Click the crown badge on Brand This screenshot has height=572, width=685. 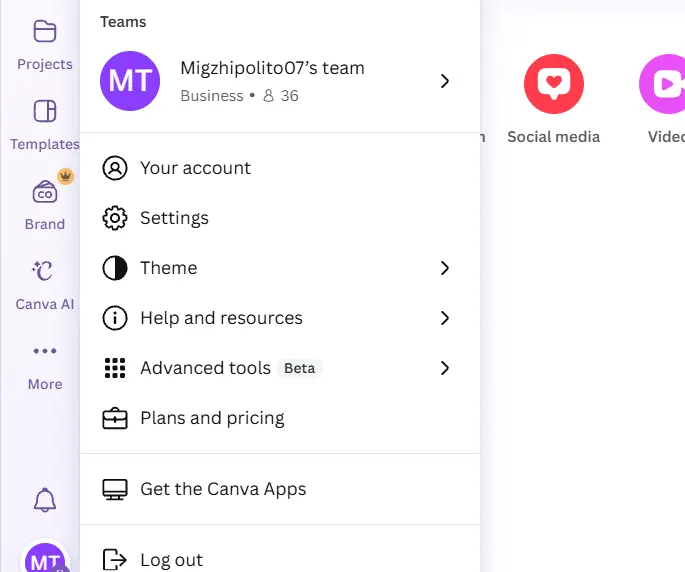coord(66,177)
